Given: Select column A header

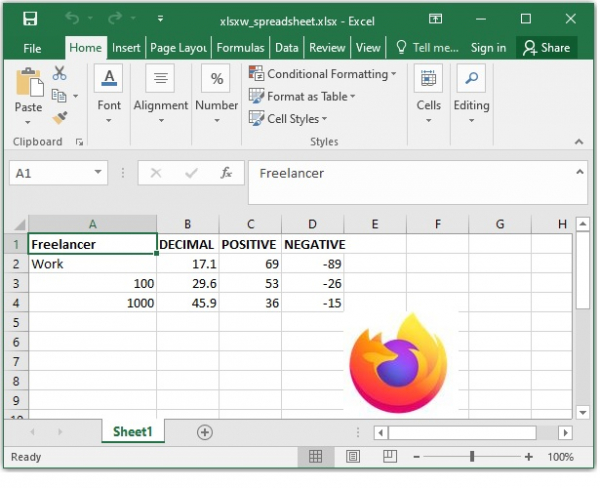Looking at the screenshot, I should [92, 224].
